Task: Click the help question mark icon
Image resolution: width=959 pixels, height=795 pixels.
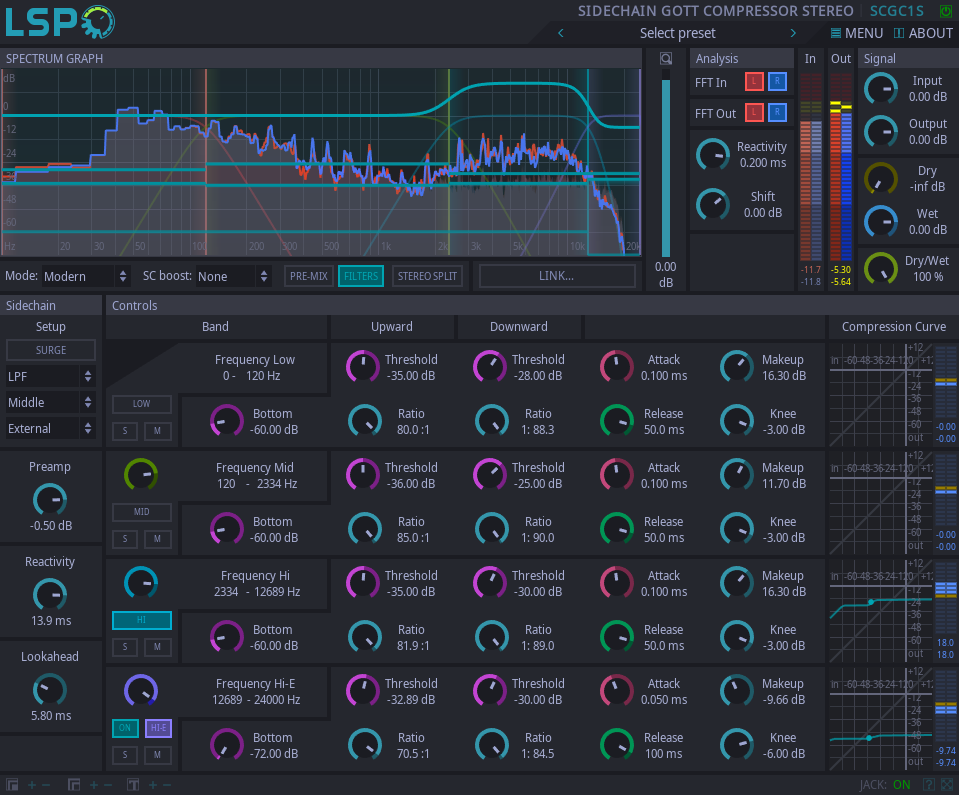Action: (929, 785)
